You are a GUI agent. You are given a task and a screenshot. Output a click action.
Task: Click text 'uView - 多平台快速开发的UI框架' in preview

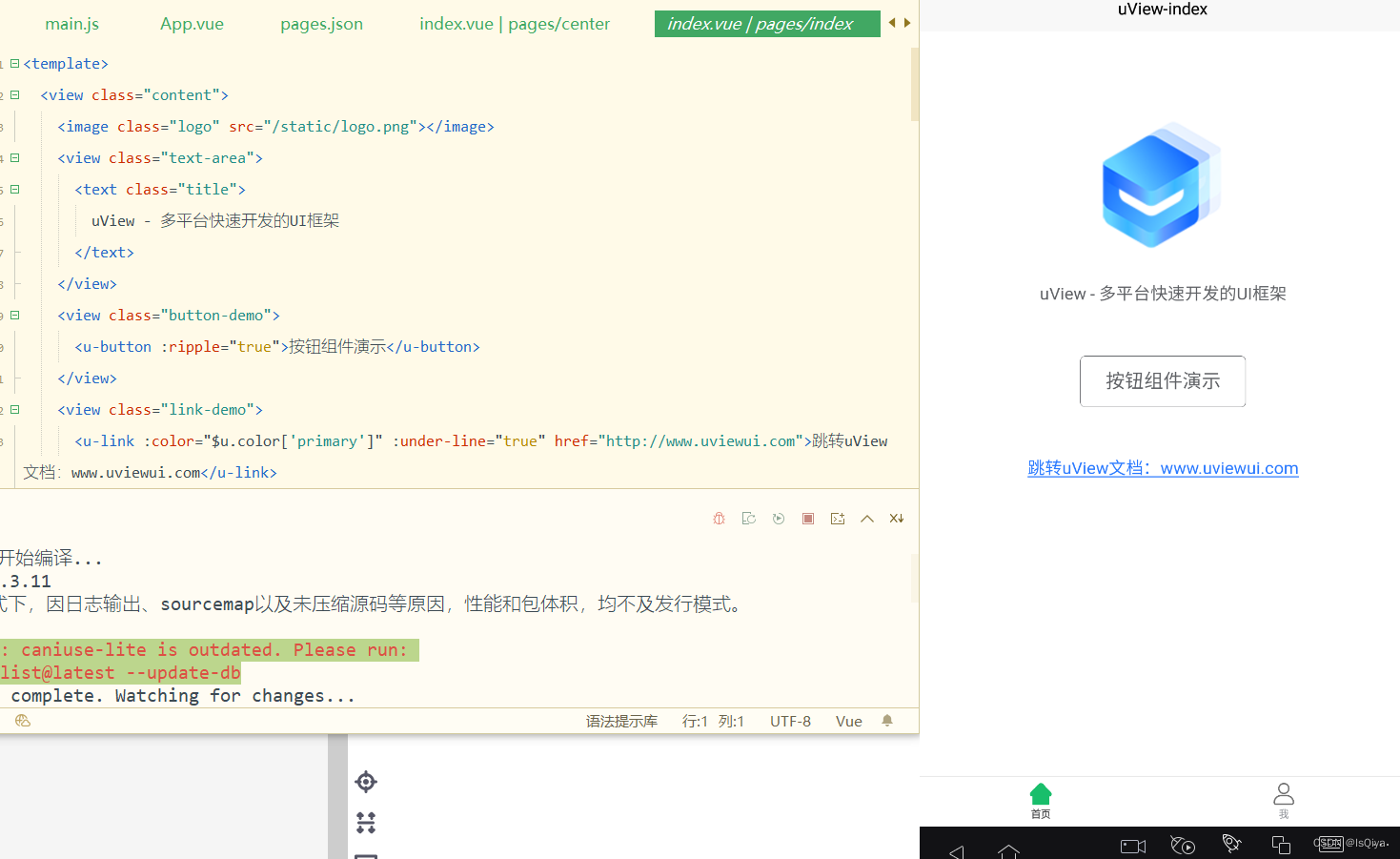point(1163,294)
